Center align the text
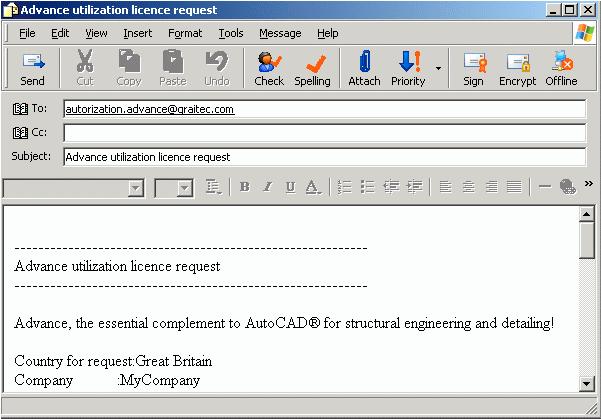The height and width of the screenshot is (419, 601). pos(468,187)
